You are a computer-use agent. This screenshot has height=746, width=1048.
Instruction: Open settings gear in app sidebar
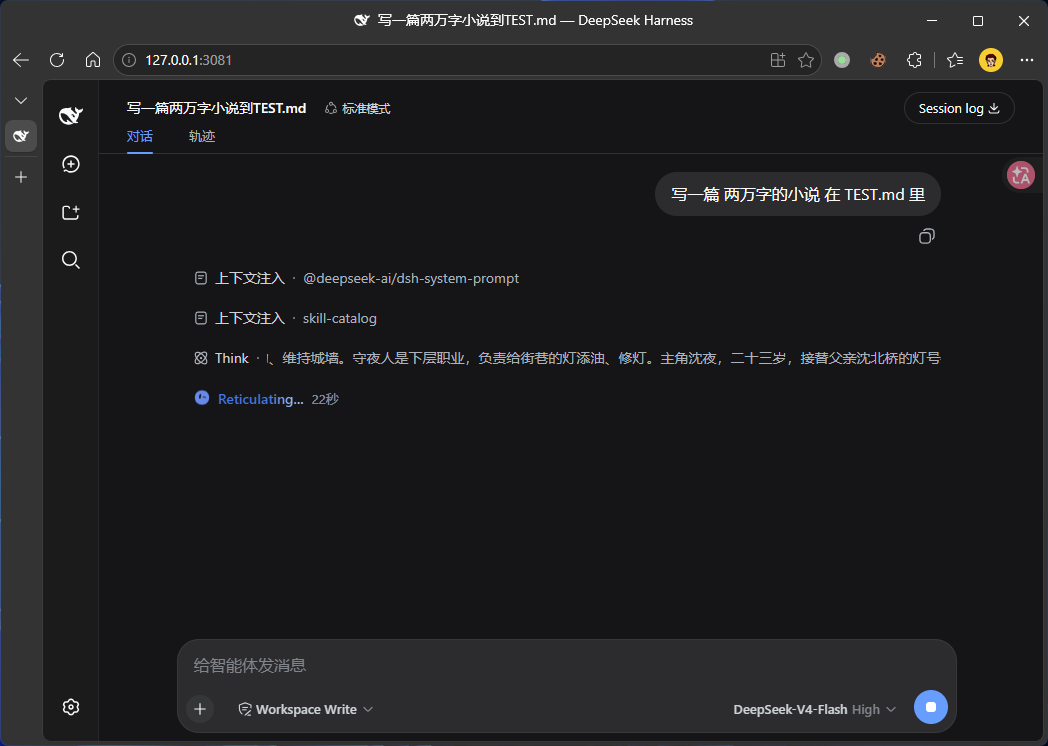click(71, 707)
